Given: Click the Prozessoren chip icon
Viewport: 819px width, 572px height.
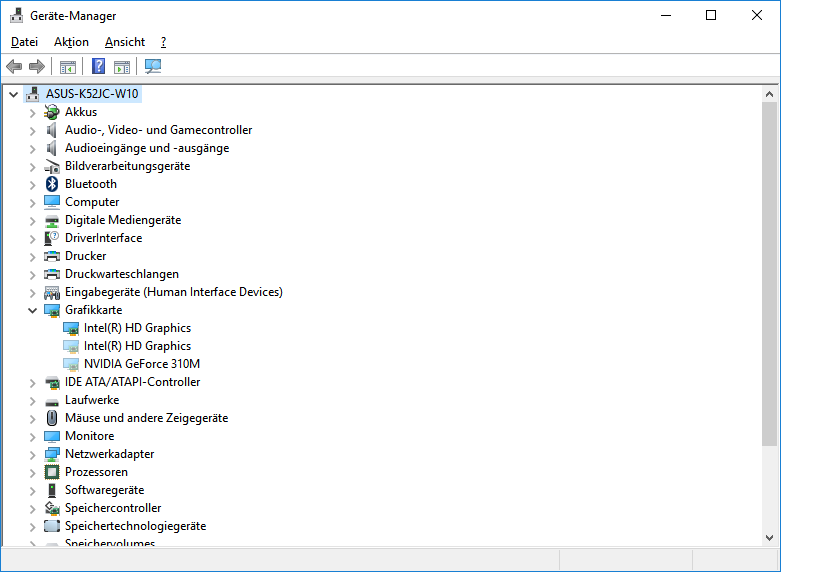Looking at the screenshot, I should [52, 472].
